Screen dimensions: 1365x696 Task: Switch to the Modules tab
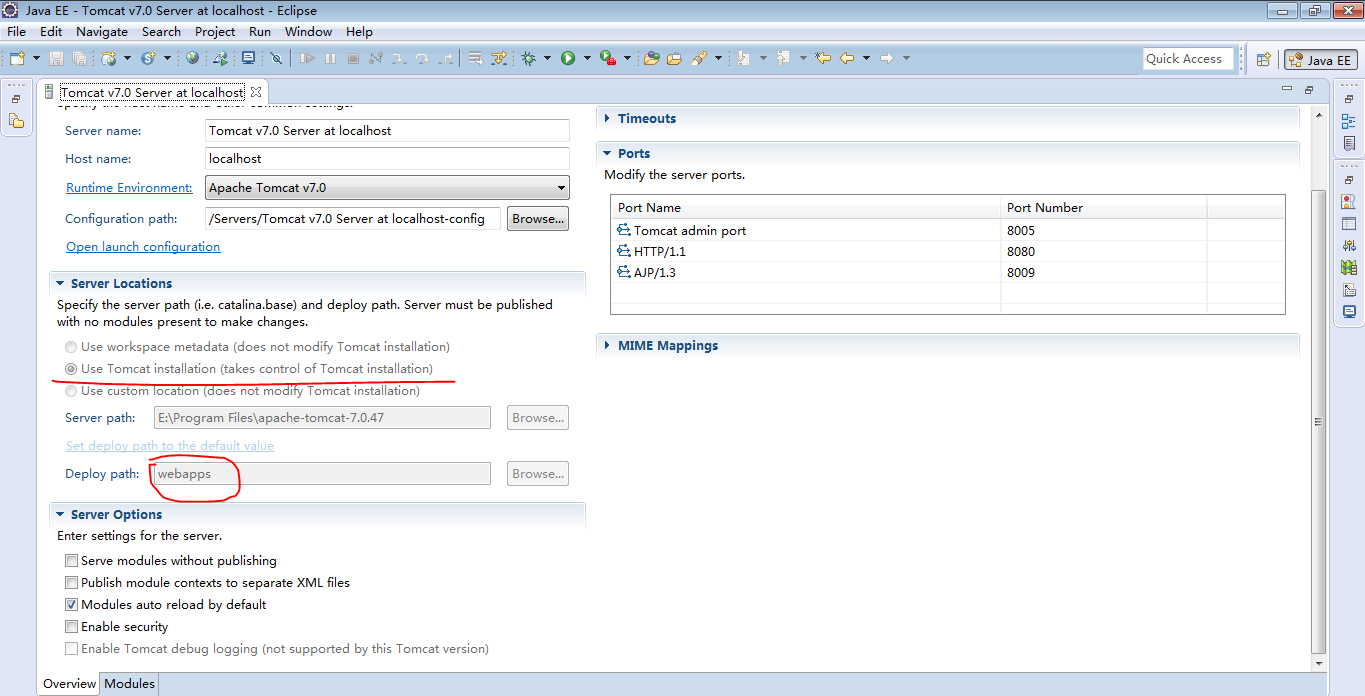[x=130, y=684]
